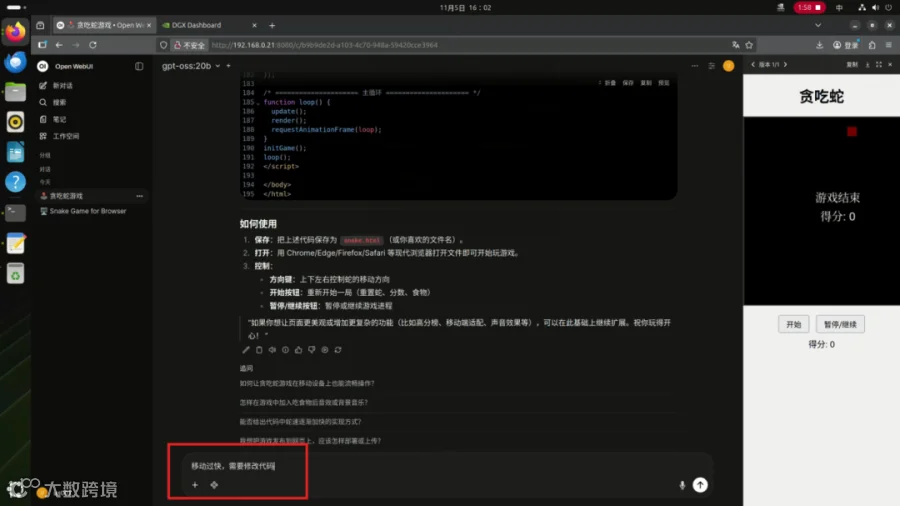Regenerate the assistant response

click(x=338, y=350)
